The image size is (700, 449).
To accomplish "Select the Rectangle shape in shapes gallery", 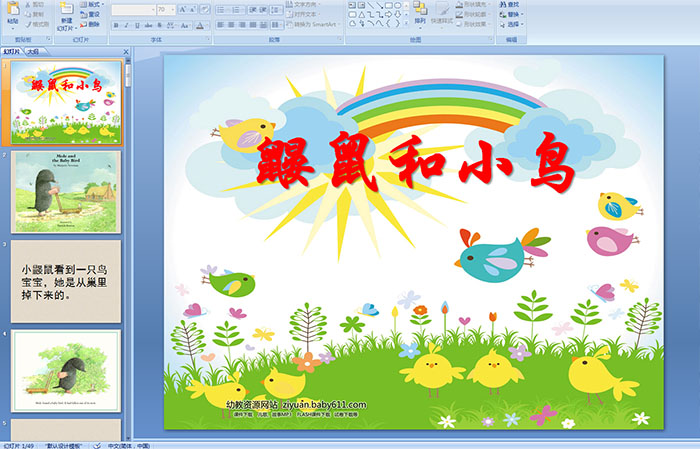I will point(389,5).
